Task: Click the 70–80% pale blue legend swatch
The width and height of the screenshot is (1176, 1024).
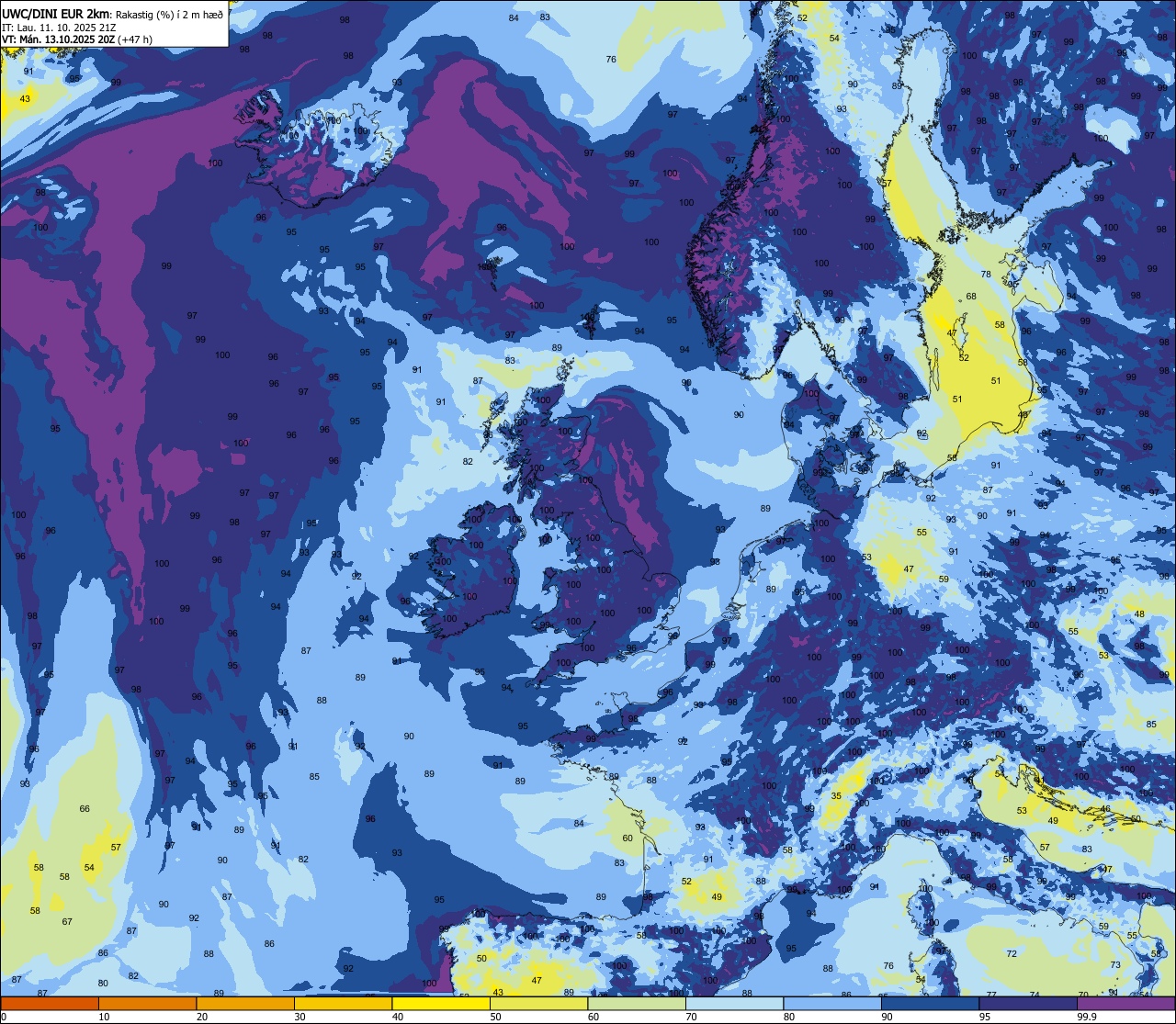Action: tap(734, 1004)
